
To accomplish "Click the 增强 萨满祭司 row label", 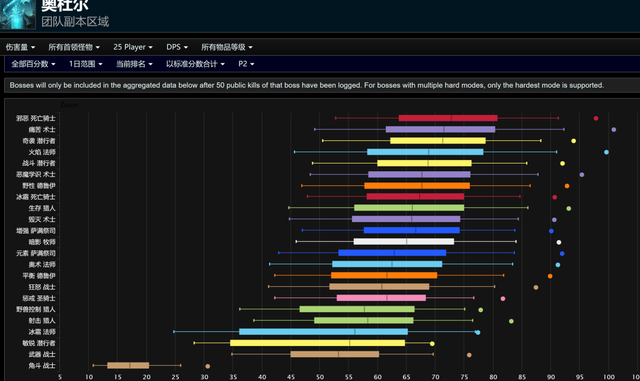I will 36,231.
